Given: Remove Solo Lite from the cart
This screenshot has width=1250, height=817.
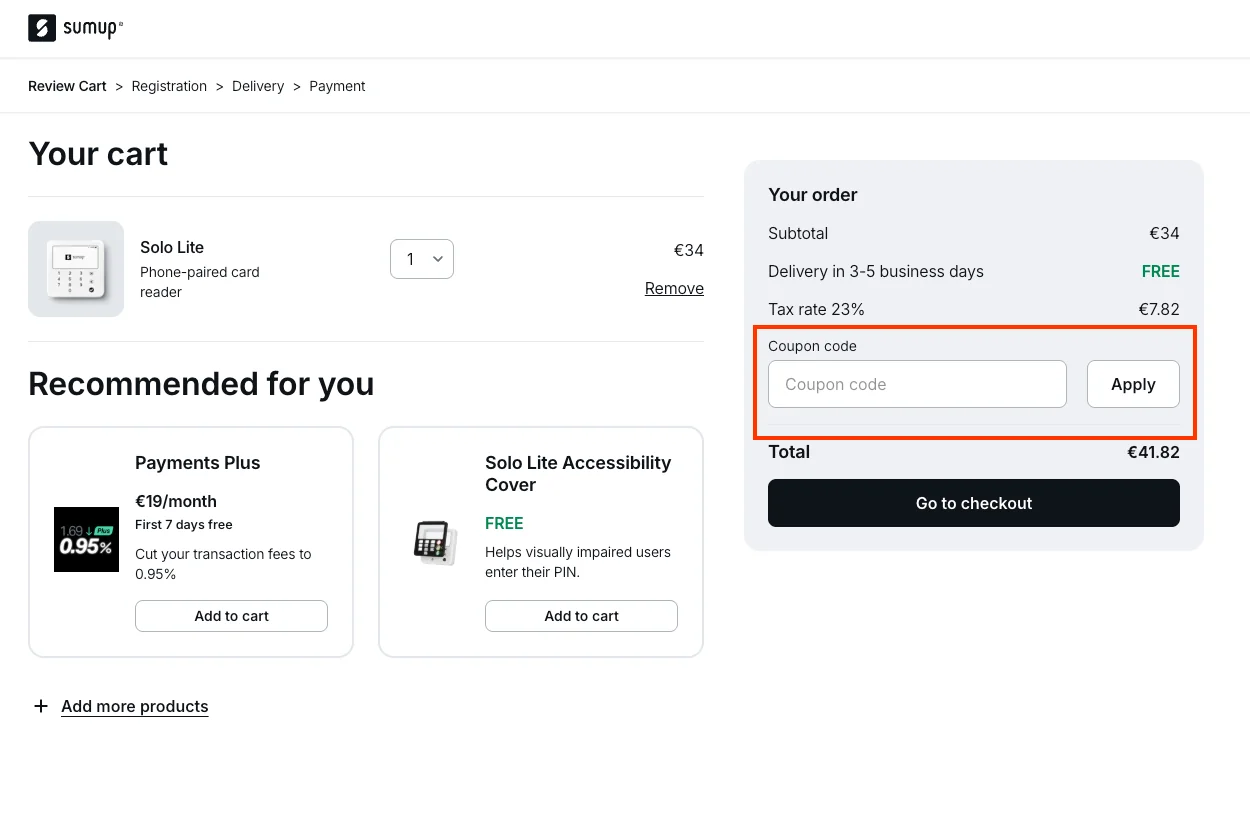Looking at the screenshot, I should pos(674,288).
